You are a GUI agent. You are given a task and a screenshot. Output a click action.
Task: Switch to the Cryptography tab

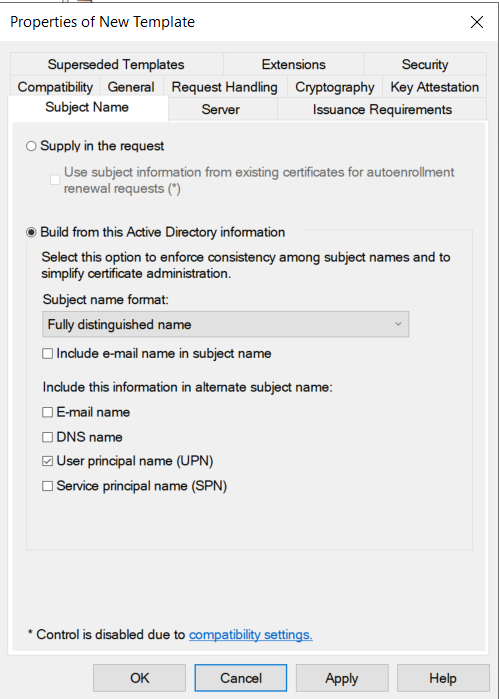(x=335, y=87)
